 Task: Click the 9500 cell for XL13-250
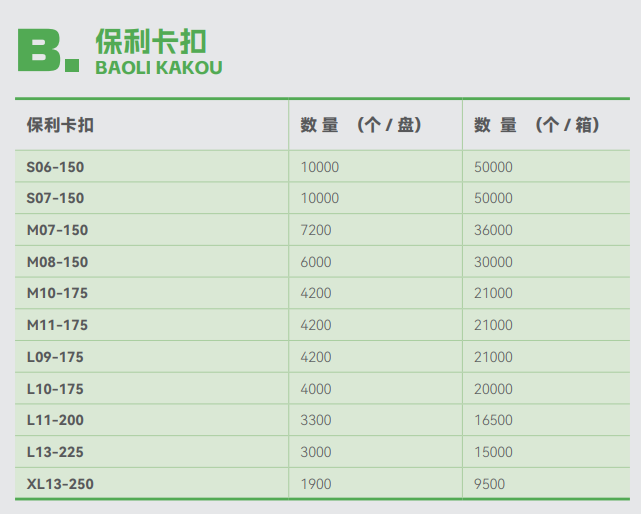click(490, 484)
